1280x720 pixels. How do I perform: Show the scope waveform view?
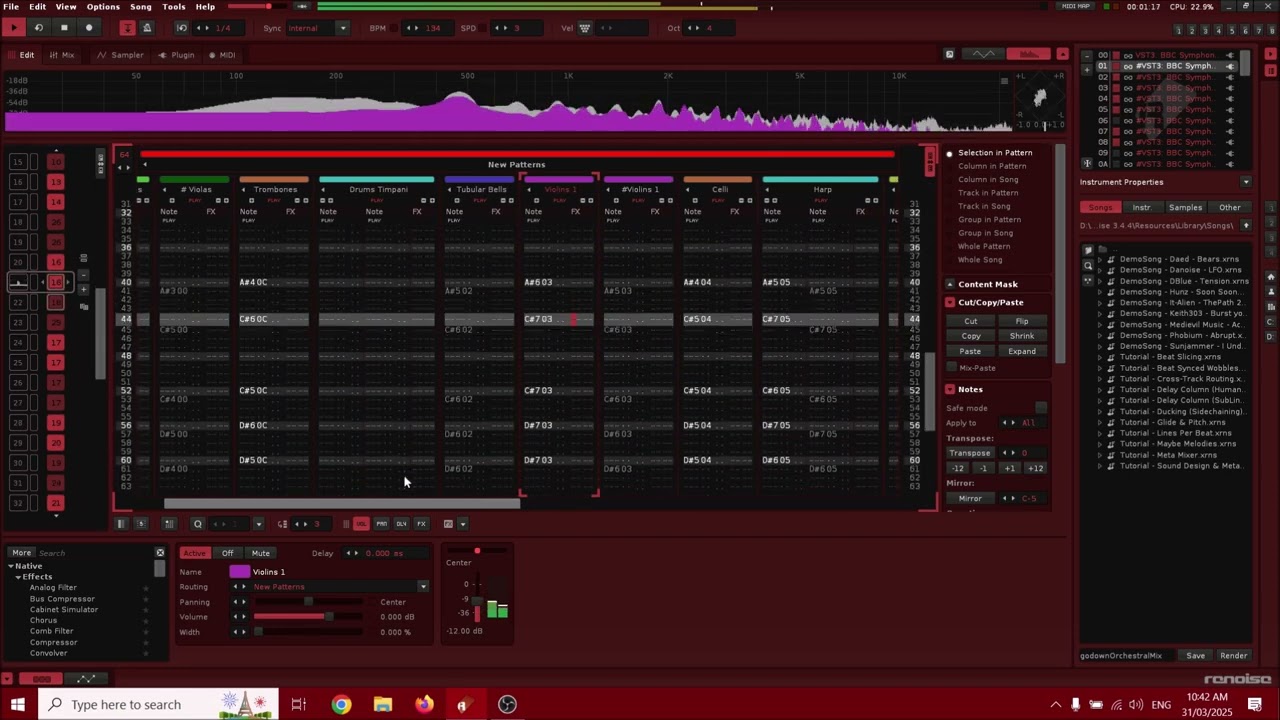point(984,54)
